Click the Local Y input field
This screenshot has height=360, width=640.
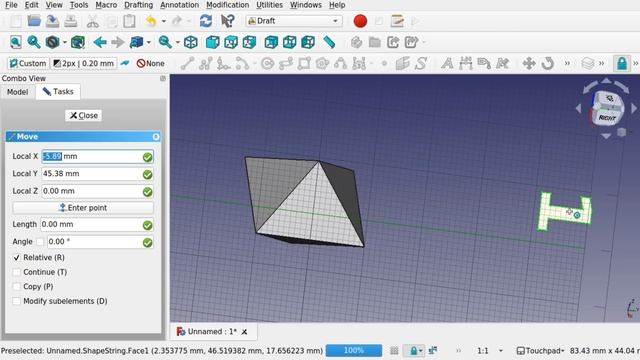(x=97, y=174)
